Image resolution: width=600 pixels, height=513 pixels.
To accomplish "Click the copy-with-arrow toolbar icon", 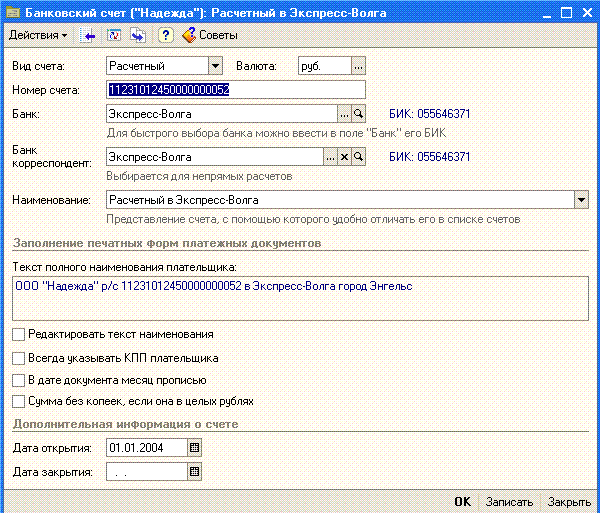I will click(x=138, y=35).
